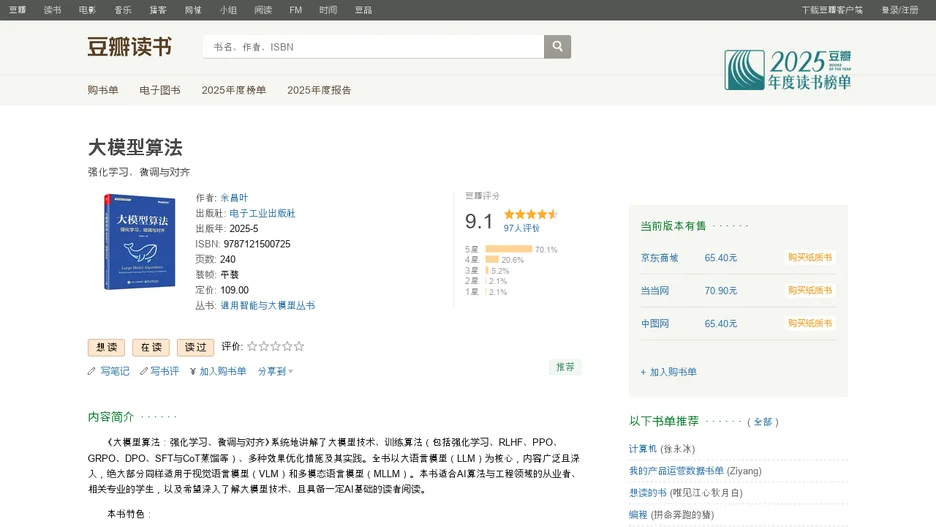Click the pencil icon beside 写笔记
Viewport: 936px width, 527px height.
(x=91, y=371)
